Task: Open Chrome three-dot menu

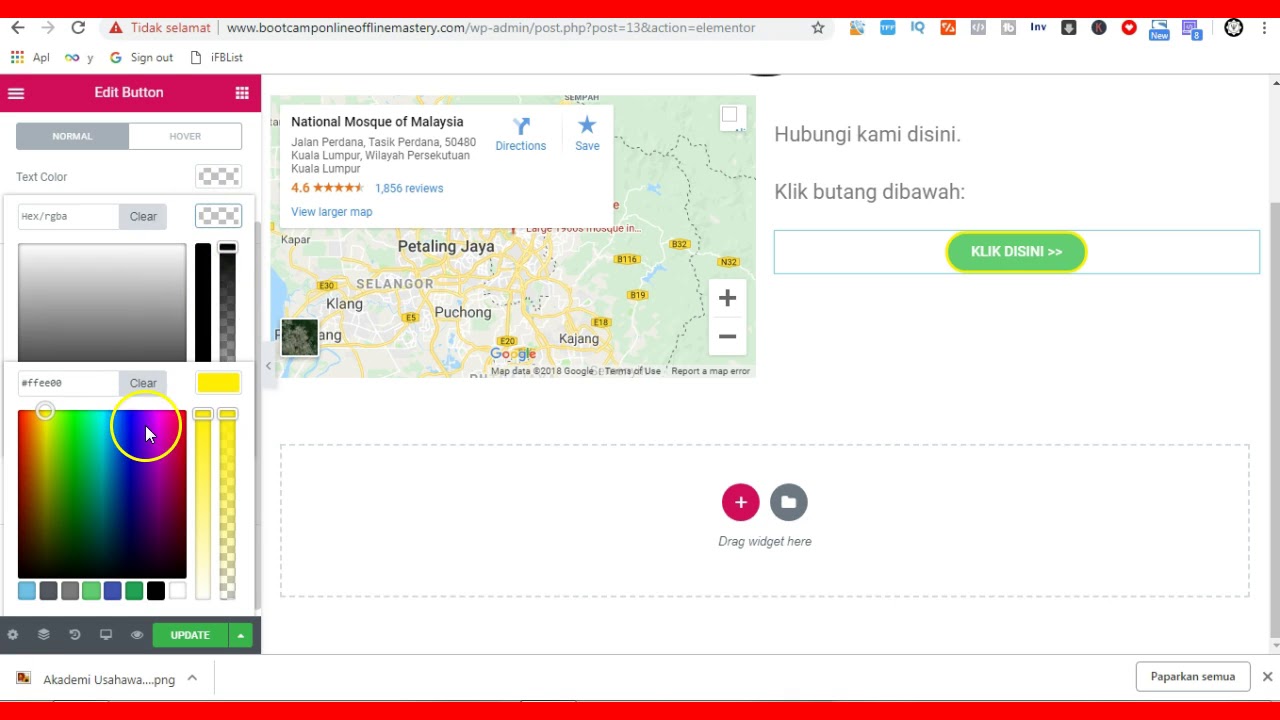Action: coord(1264,28)
